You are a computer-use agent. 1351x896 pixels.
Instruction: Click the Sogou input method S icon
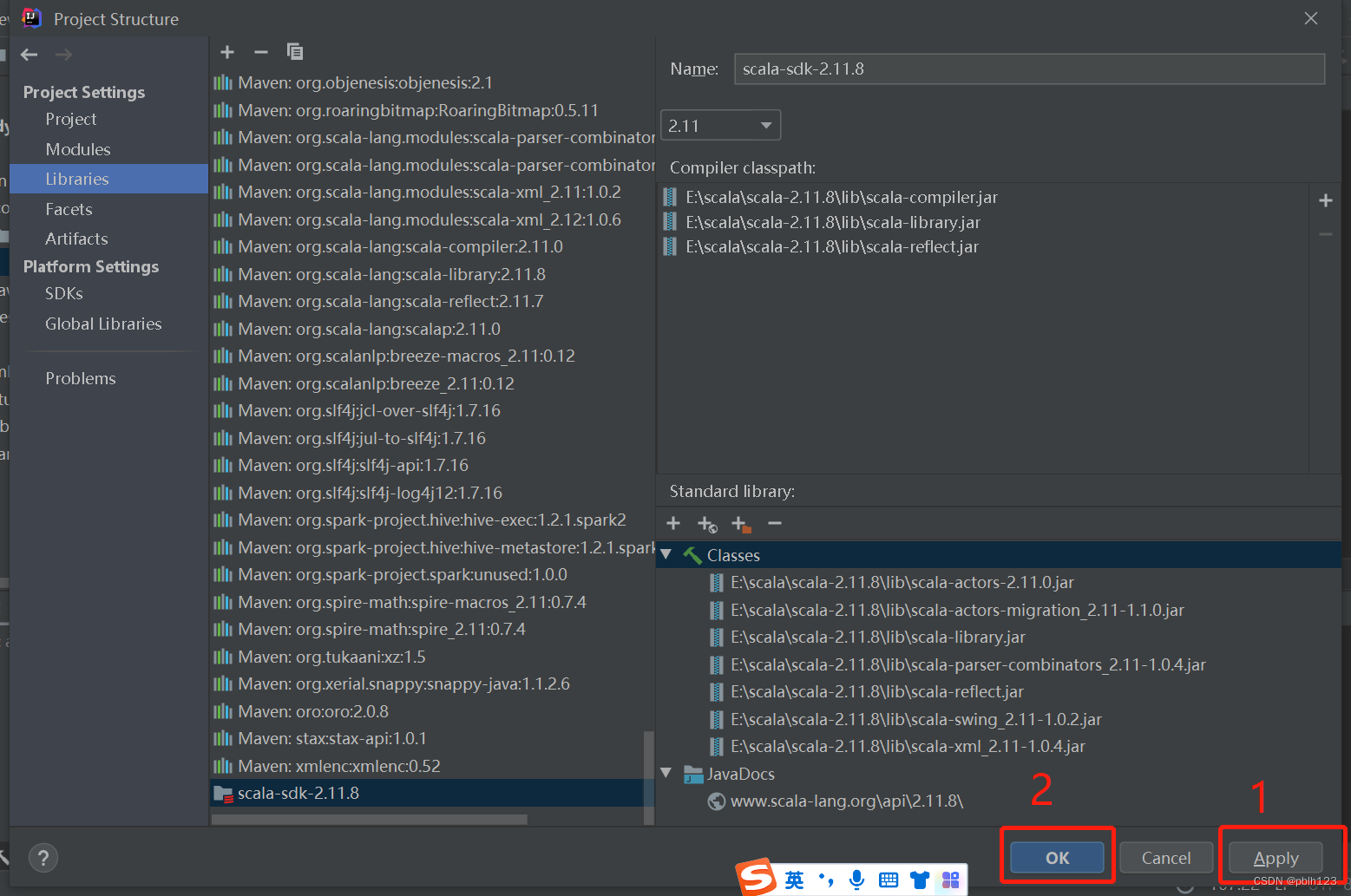pyautogui.click(x=757, y=878)
